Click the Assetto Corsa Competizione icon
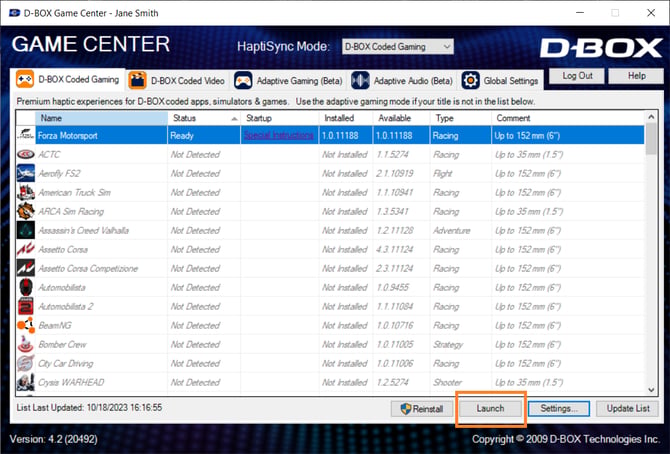This screenshot has width=670, height=454. (26, 268)
